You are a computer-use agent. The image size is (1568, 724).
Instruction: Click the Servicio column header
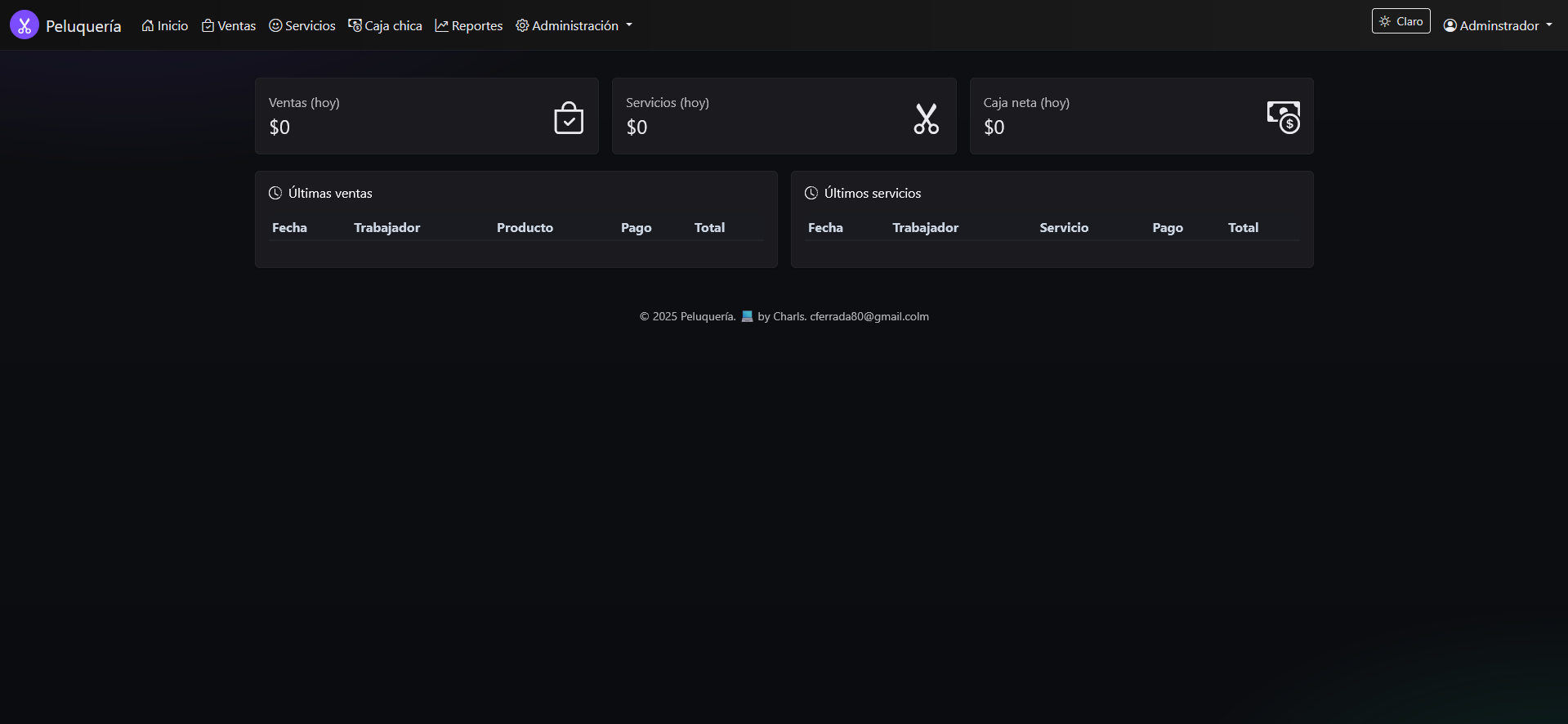[x=1064, y=228]
